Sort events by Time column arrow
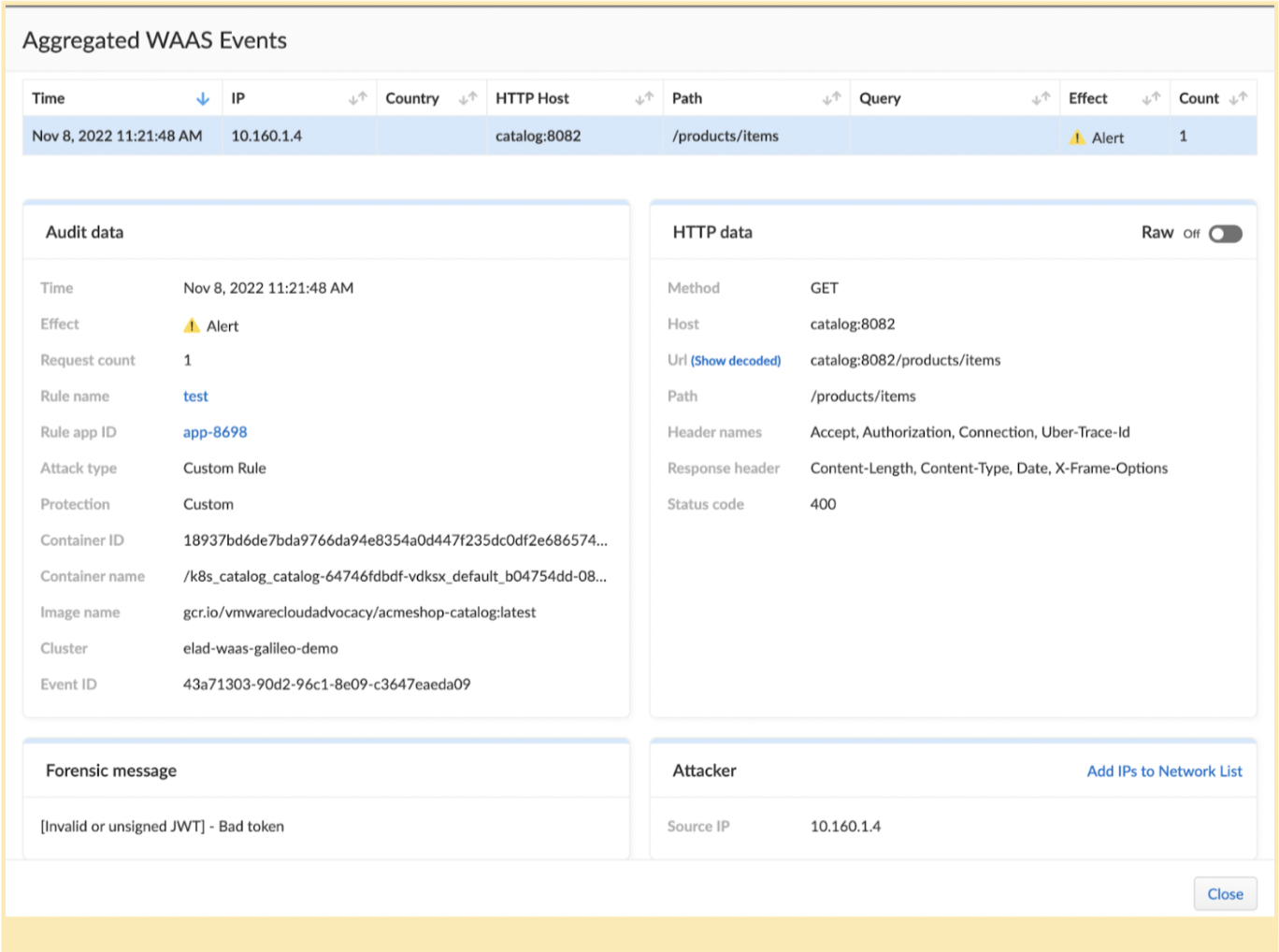 pyautogui.click(x=203, y=98)
